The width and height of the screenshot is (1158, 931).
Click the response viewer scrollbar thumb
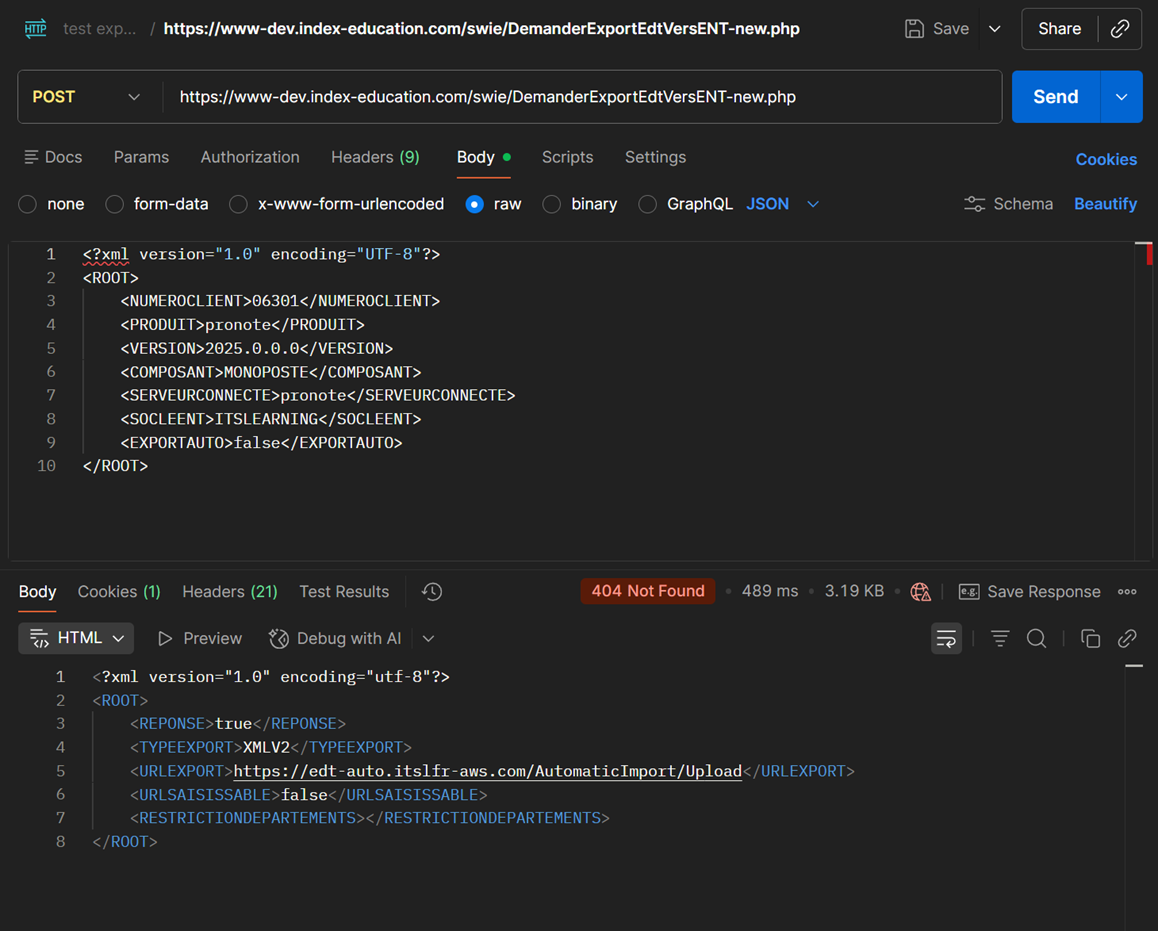(x=1134, y=666)
